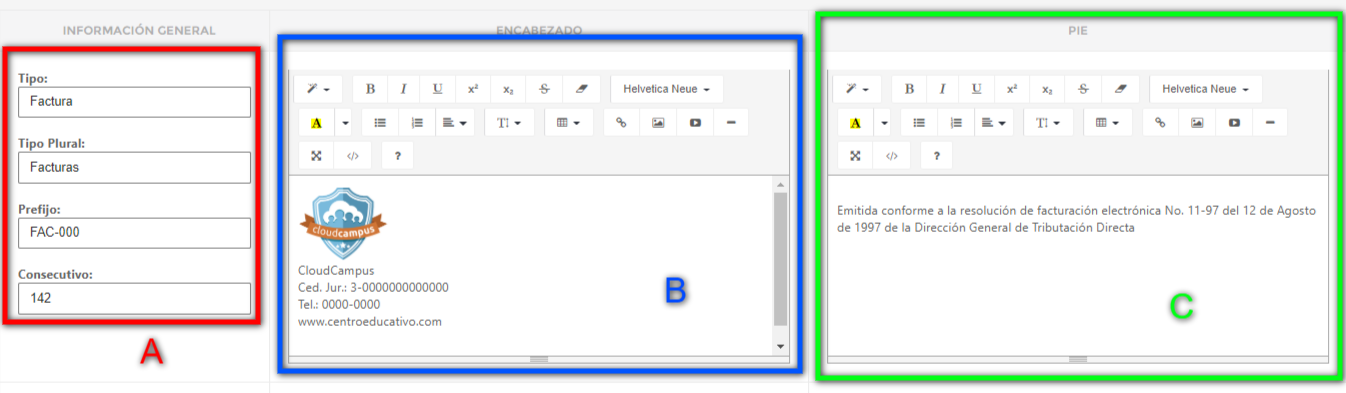The image size is (1346, 393).
Task: Insert a video in the Encabezado editor
Action: [x=695, y=122]
